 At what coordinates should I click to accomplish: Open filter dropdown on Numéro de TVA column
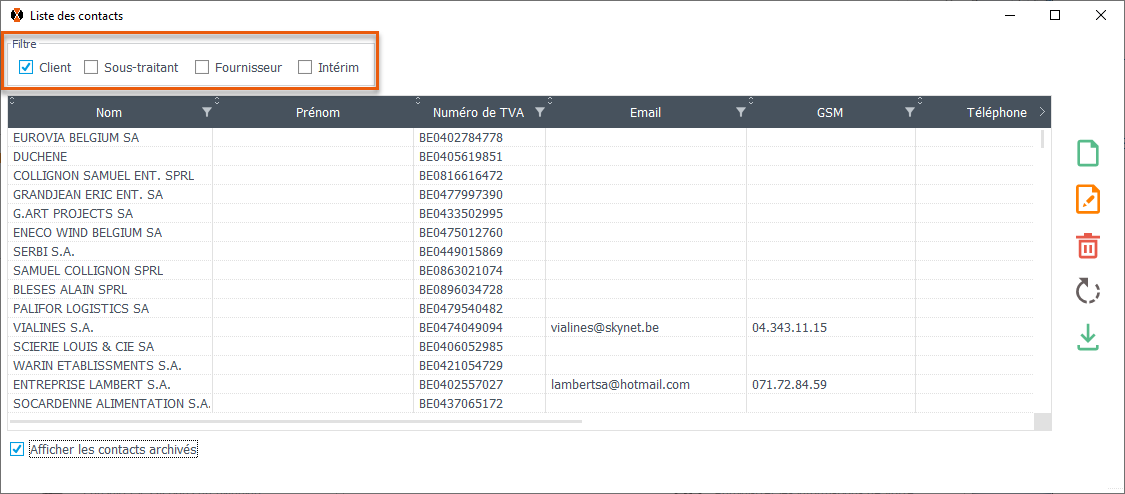coord(539,113)
